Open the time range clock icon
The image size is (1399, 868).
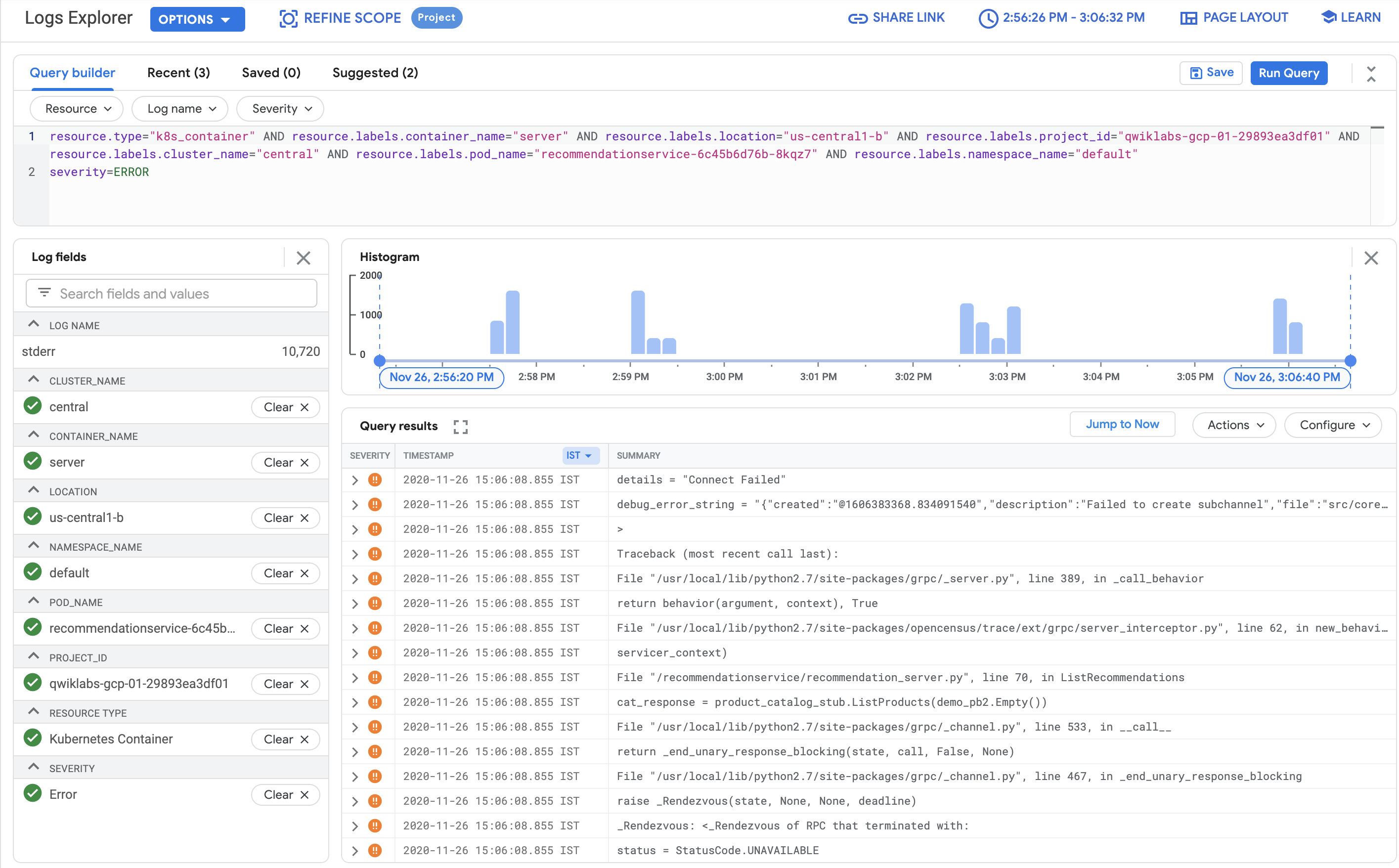(988, 18)
